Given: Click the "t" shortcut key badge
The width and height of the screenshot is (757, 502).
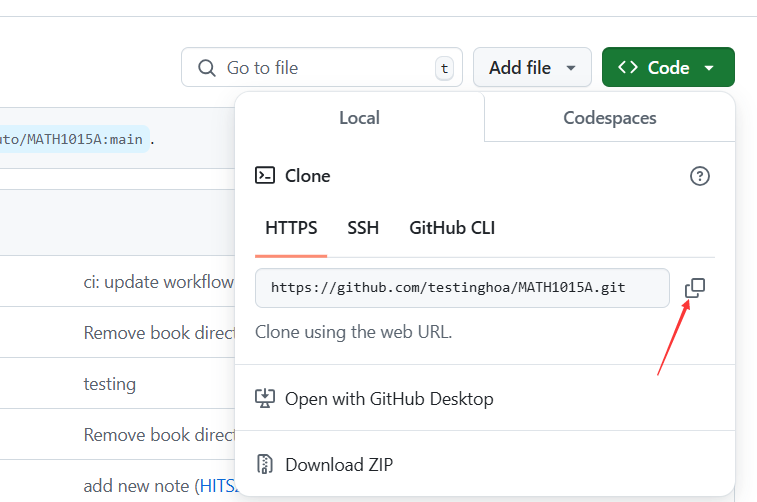Looking at the screenshot, I should pyautogui.click(x=444, y=68).
